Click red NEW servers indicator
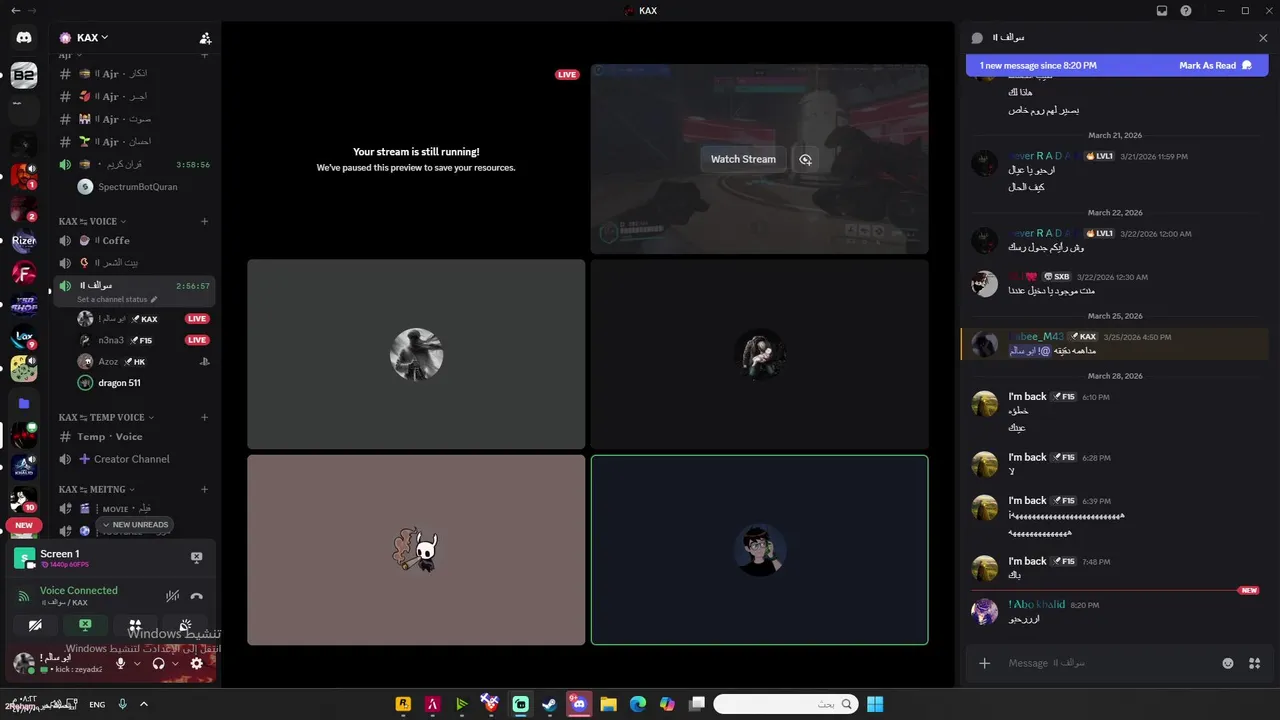Screen dimensions: 1280x720 pyautogui.click(x=24, y=525)
